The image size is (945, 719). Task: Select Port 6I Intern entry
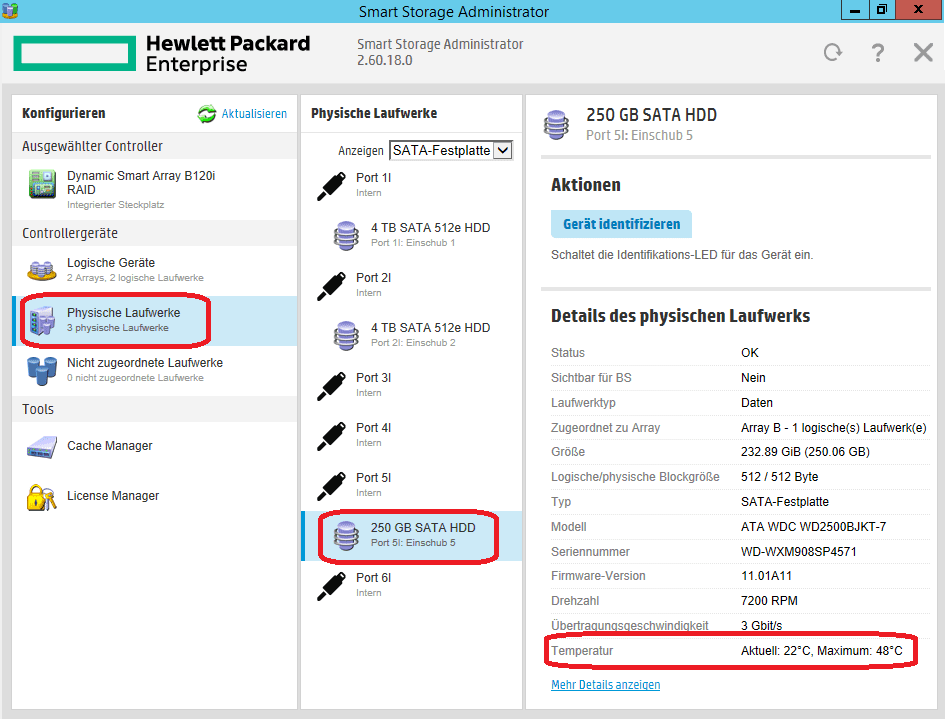click(412, 585)
